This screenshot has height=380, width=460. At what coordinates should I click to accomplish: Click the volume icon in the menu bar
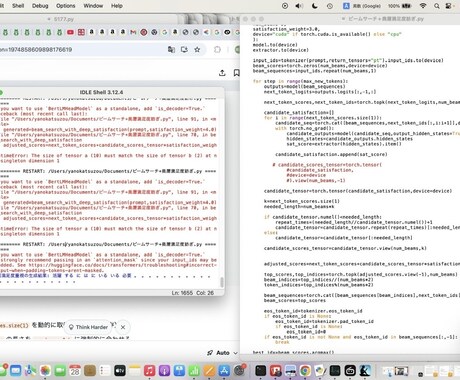pyautogui.click(x=299, y=6)
